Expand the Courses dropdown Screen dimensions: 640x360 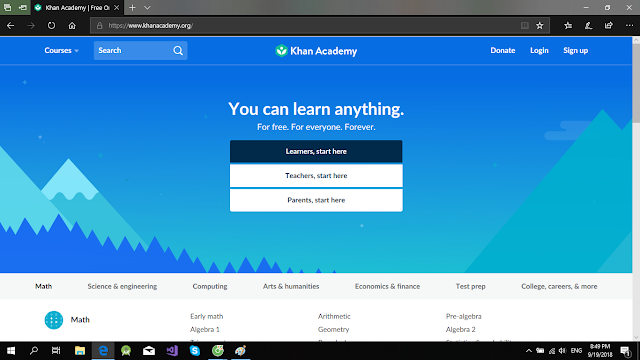61,51
